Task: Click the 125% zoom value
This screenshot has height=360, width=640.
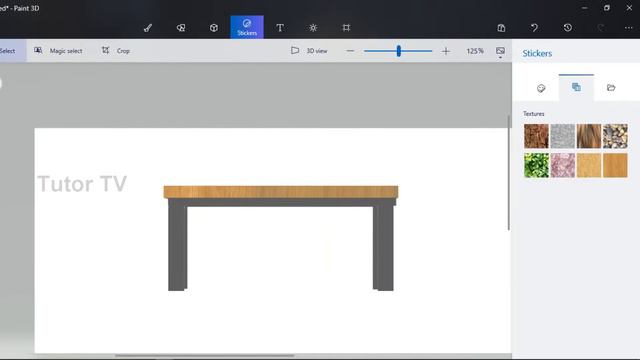Action: [x=475, y=51]
